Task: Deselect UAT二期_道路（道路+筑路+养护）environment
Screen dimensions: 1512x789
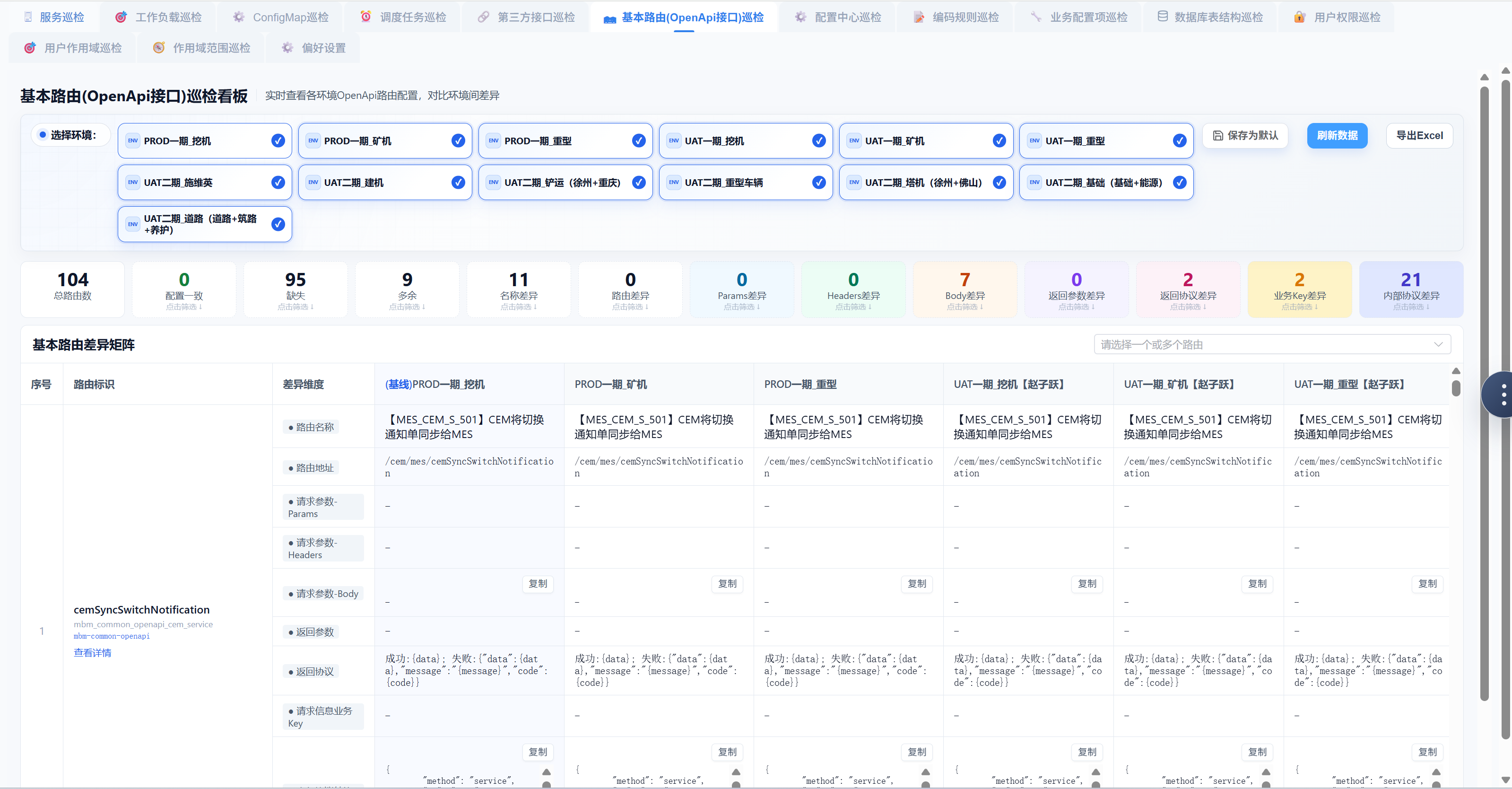Action: point(278,224)
